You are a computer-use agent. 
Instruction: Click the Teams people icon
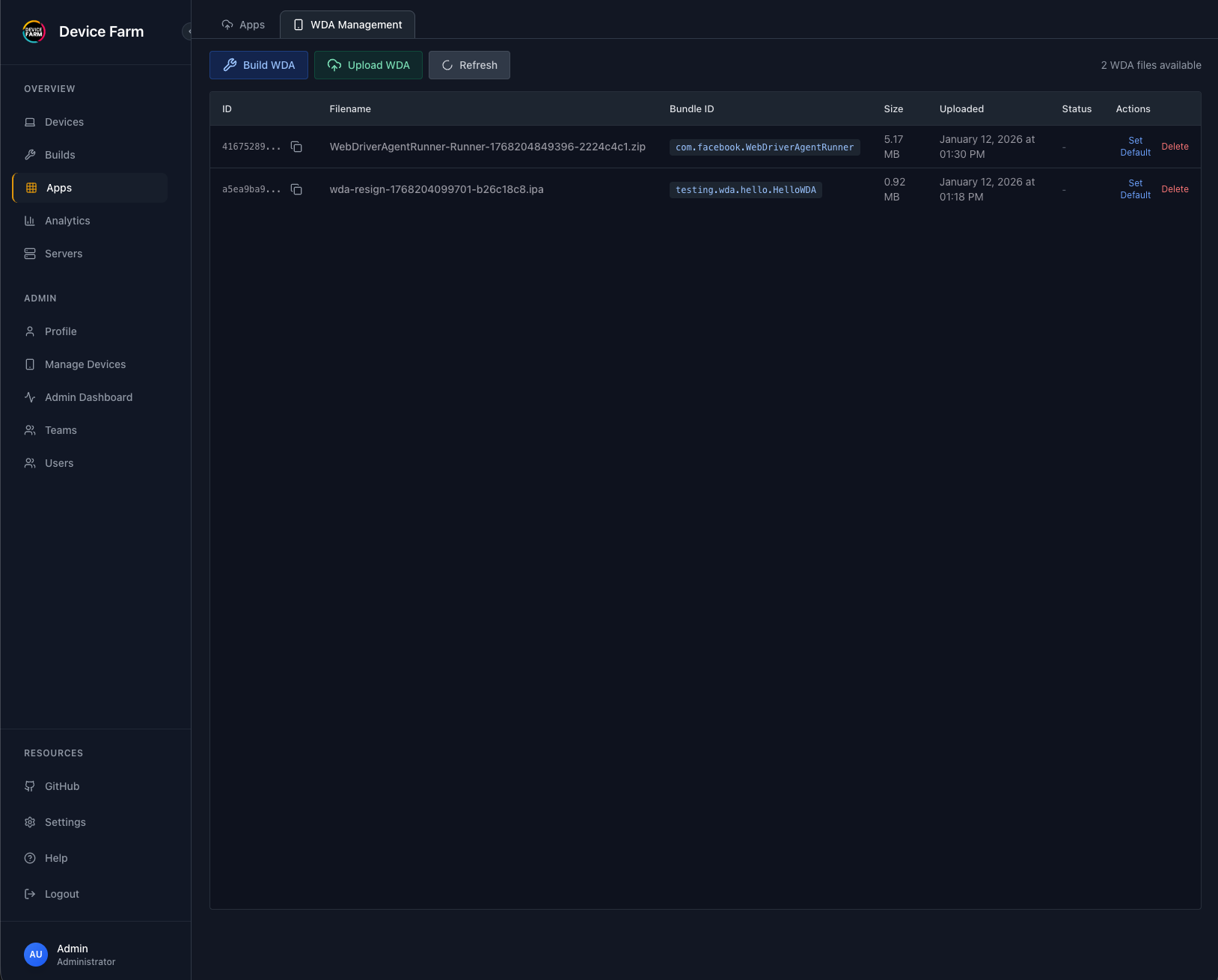[x=30, y=430]
